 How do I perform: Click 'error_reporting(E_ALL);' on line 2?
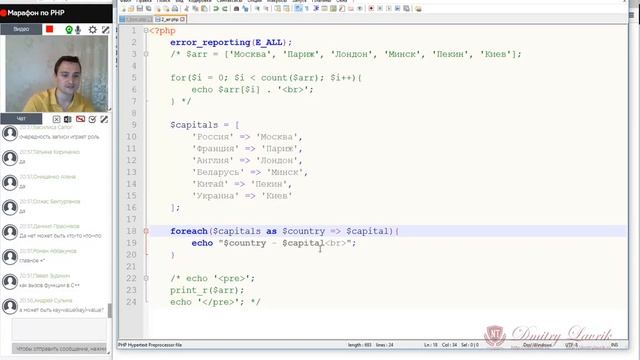tap(231, 42)
